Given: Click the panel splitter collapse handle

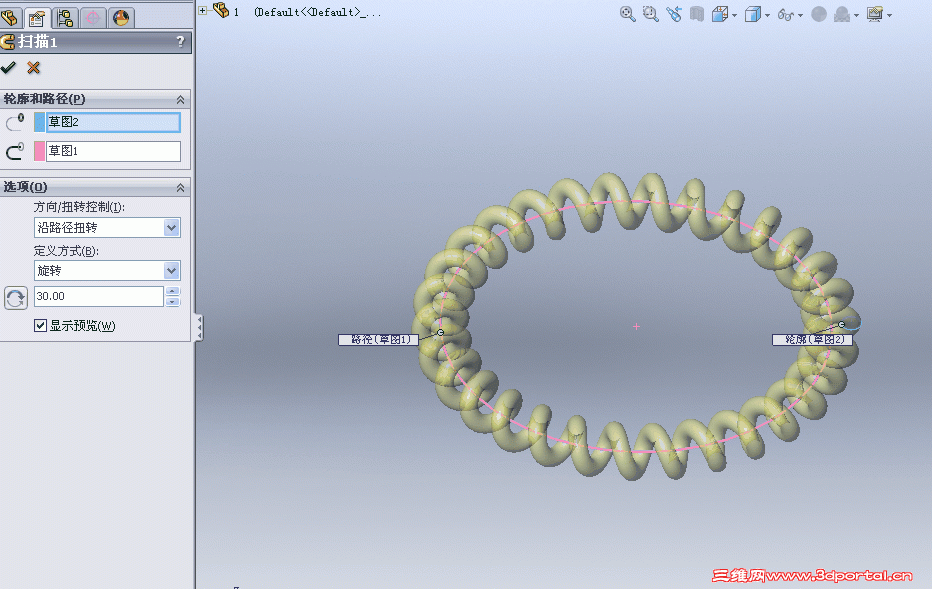Looking at the screenshot, I should (x=199, y=327).
